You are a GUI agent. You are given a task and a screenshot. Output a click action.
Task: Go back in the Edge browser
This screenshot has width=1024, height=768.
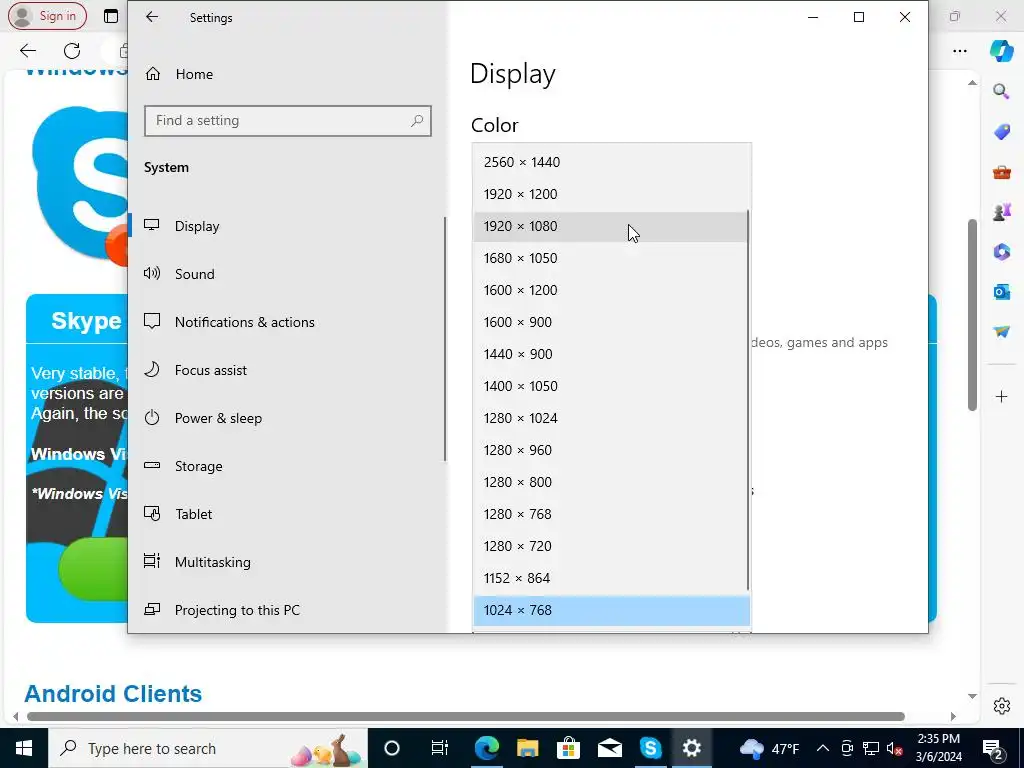coord(27,50)
